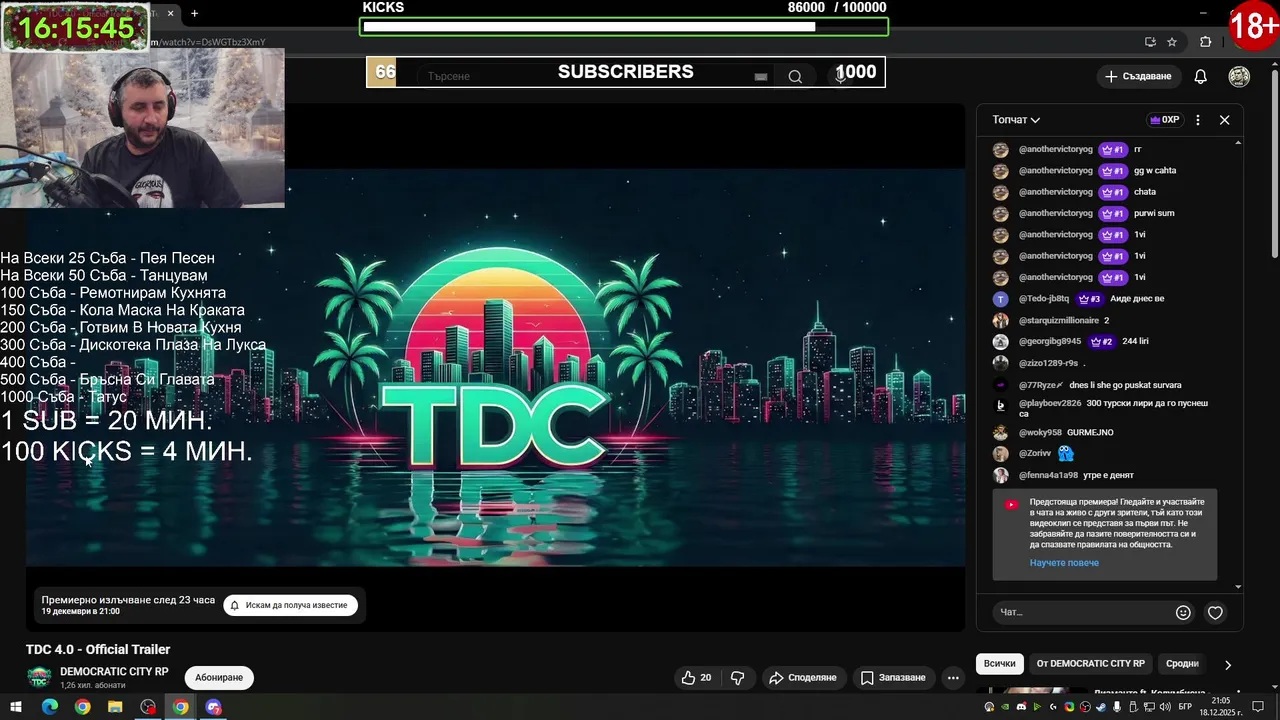The width and height of the screenshot is (1280, 720).
Task: Click the search magnifier button
Action: click(795, 76)
